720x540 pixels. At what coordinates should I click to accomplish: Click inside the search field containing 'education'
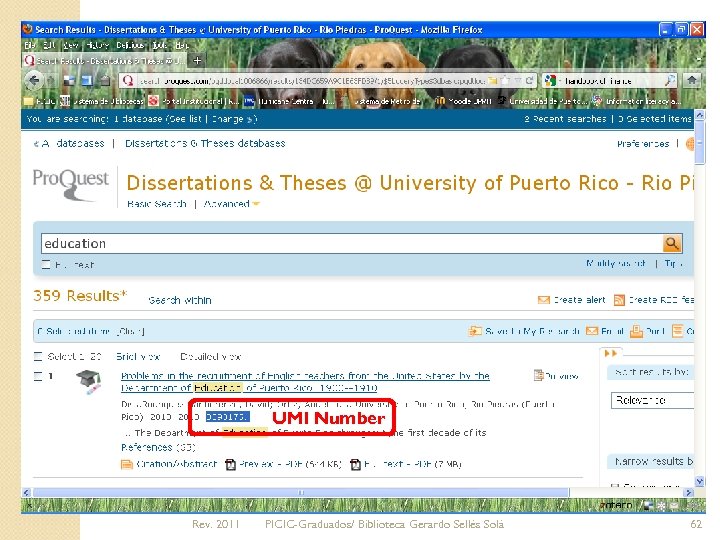352,243
